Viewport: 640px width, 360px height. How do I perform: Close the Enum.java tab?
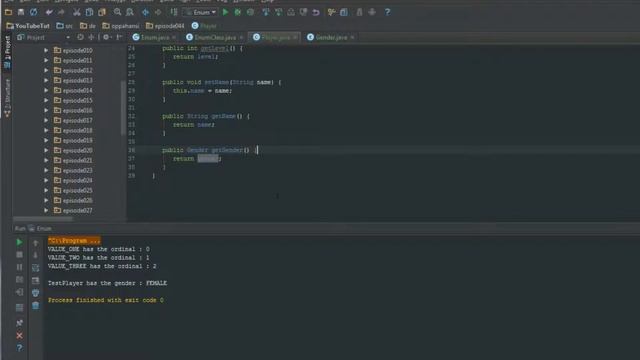click(x=174, y=37)
